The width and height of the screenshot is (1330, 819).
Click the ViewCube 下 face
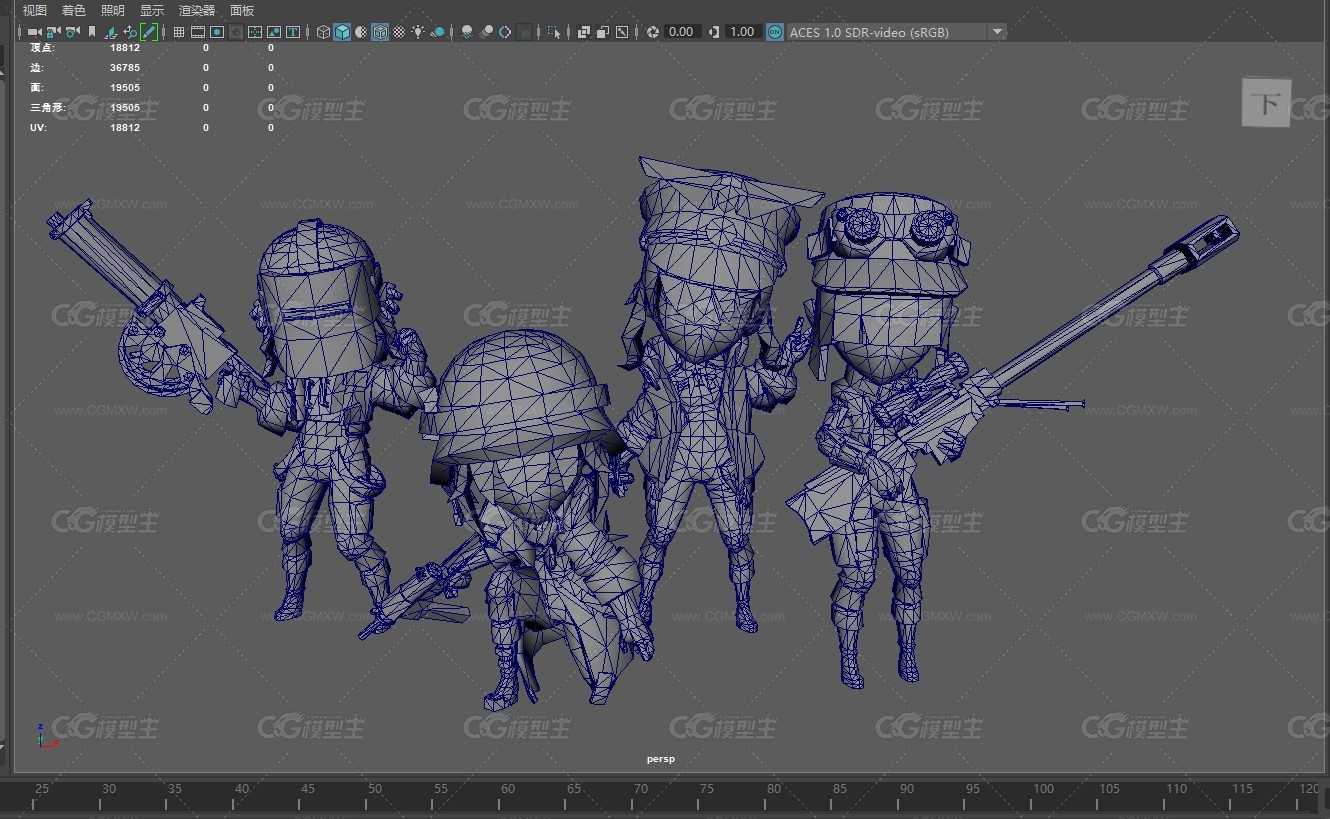(1267, 102)
